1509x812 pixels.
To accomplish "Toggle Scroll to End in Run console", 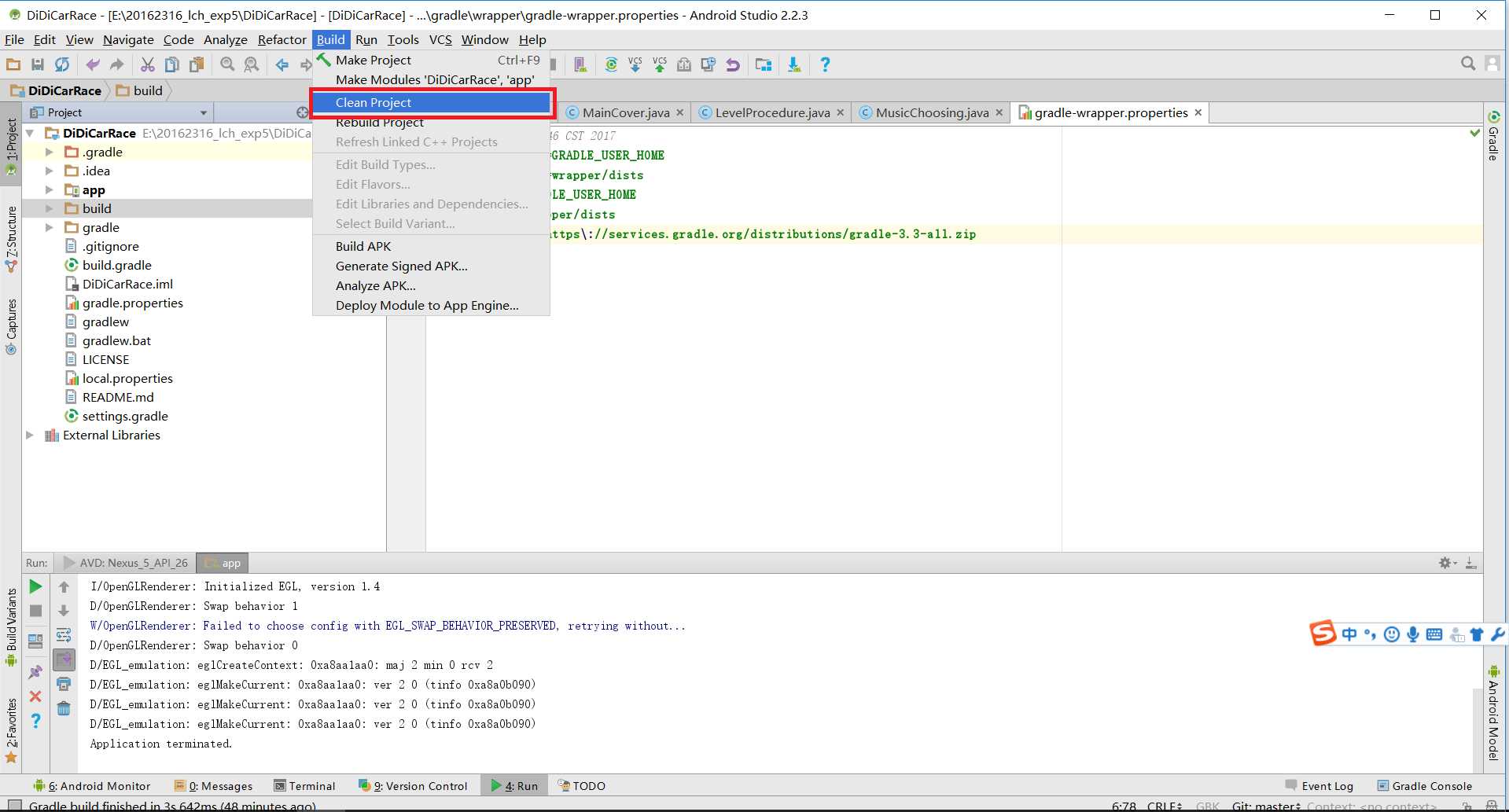I will click(64, 660).
